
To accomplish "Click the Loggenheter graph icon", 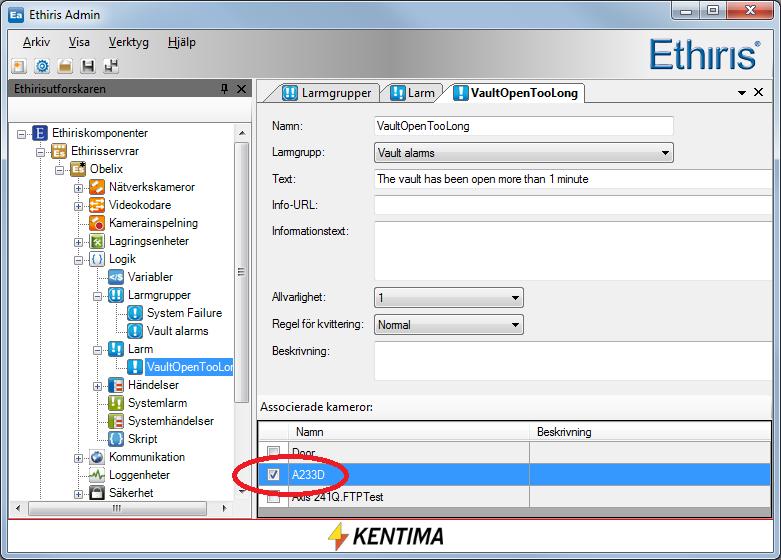I will 97,475.
